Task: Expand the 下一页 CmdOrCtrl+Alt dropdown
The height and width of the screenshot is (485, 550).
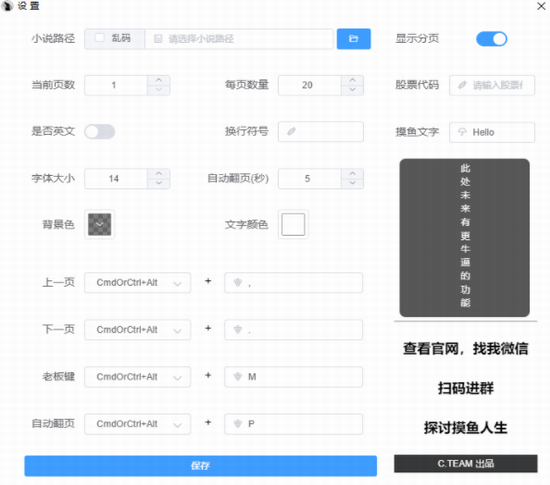Action: (x=138, y=330)
